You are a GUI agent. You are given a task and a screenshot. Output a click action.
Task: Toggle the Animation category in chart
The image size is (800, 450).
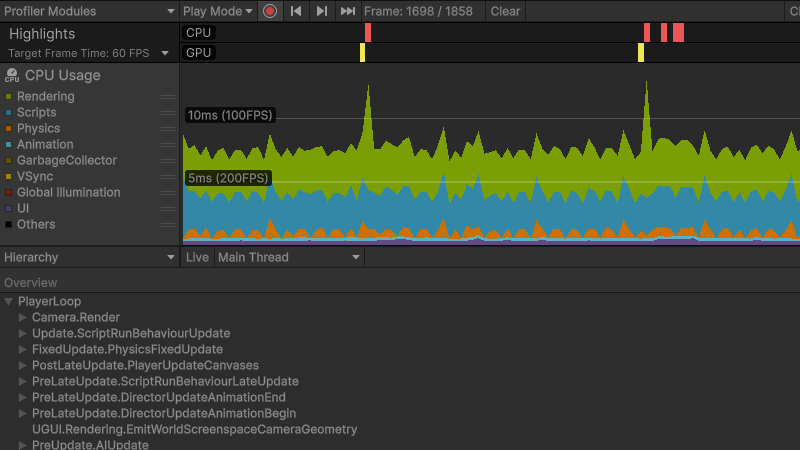[x=9, y=145]
